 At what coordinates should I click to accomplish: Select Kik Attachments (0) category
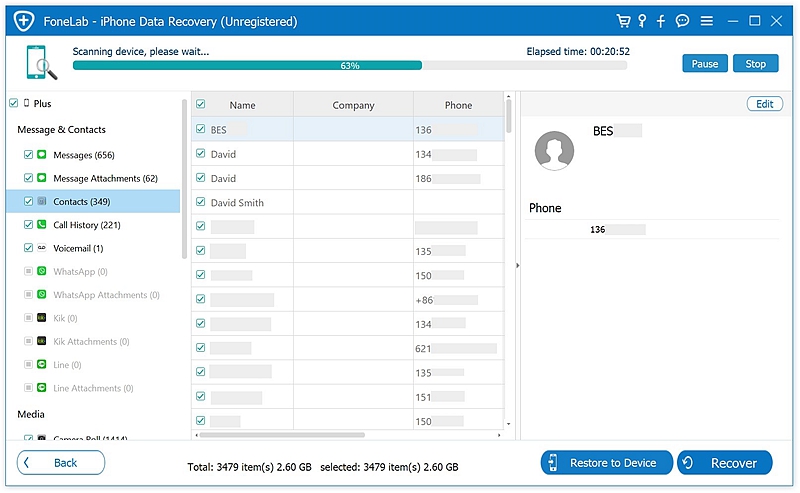(x=91, y=341)
